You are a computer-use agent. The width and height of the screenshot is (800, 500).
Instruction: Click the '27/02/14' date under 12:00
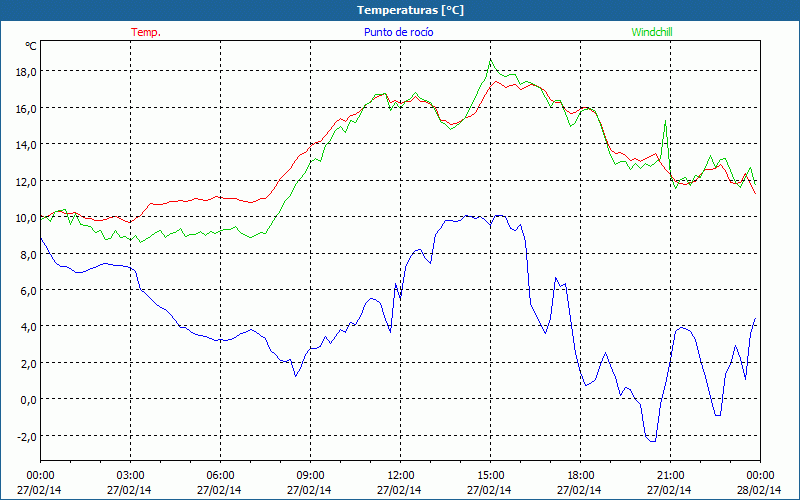399,490
